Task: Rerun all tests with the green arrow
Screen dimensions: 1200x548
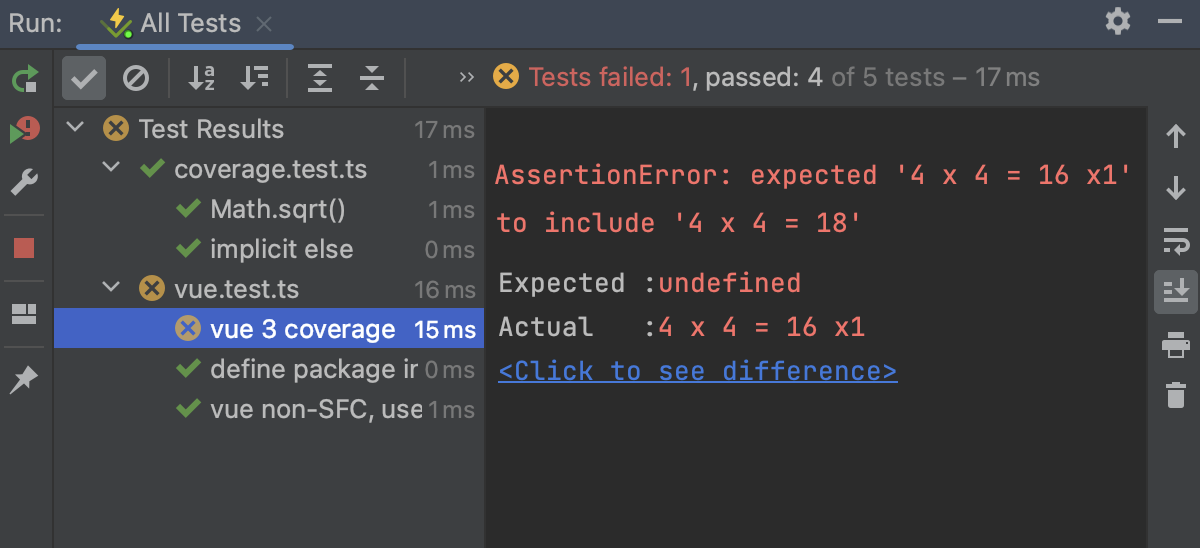Action: (25, 79)
